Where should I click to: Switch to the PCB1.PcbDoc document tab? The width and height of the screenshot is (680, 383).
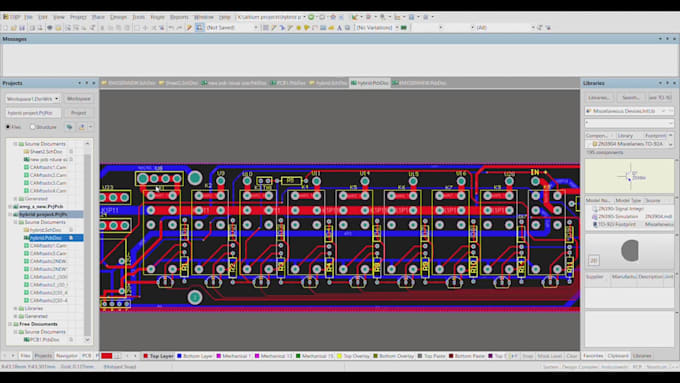[288, 83]
